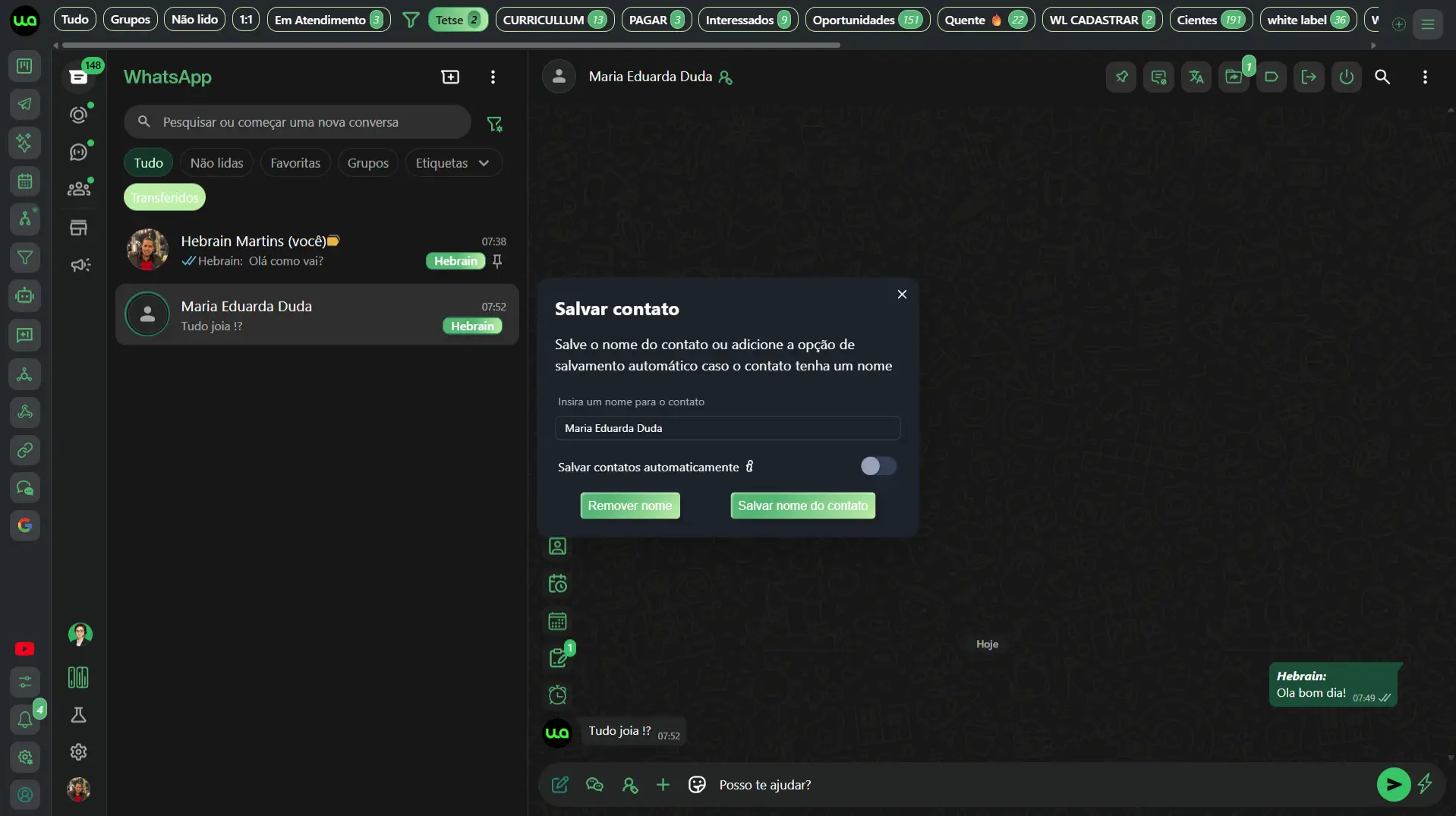Click the search conversations field
This screenshot has width=1456, height=816.
pyautogui.click(x=297, y=122)
